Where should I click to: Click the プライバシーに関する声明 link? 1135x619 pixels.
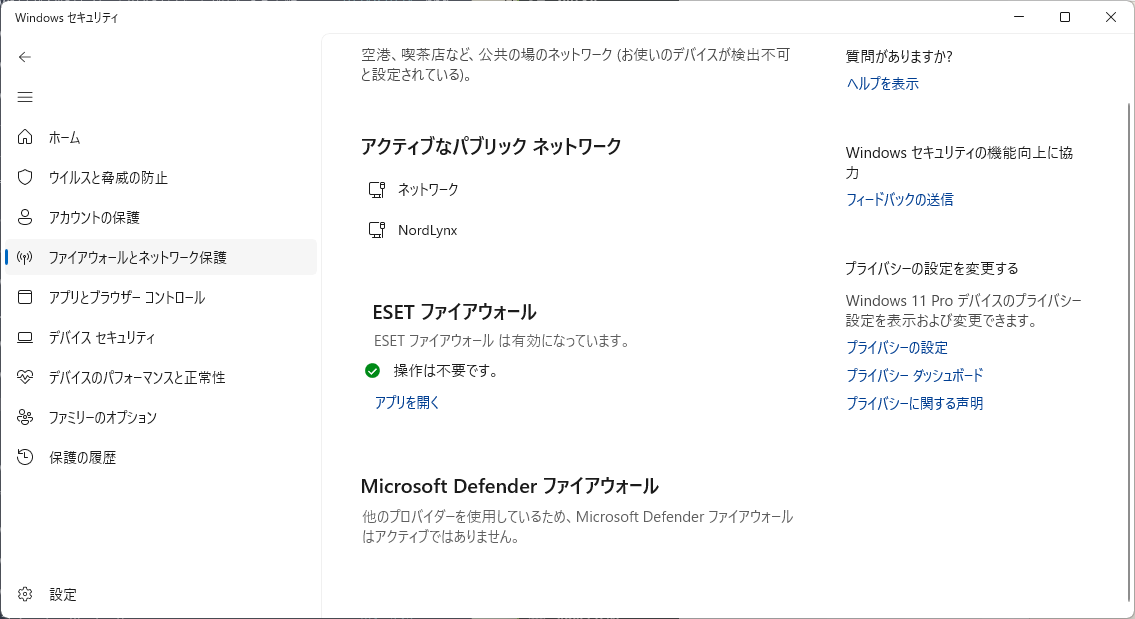pos(914,404)
